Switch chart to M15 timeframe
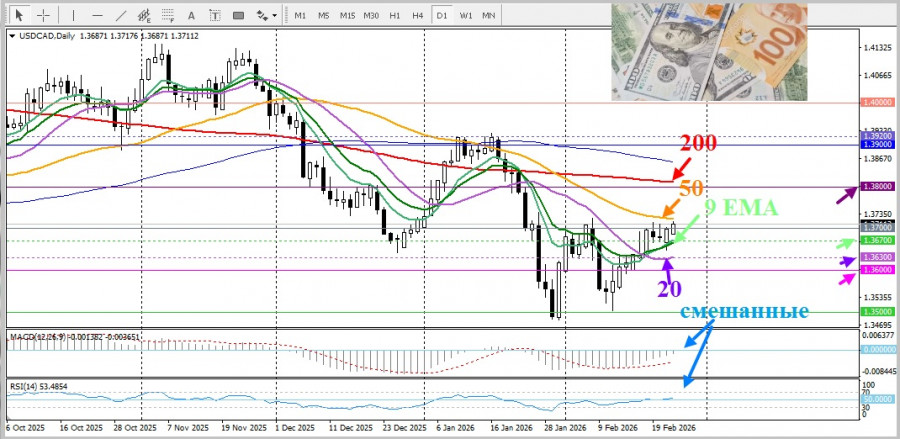The width and height of the screenshot is (900, 439). coord(347,15)
